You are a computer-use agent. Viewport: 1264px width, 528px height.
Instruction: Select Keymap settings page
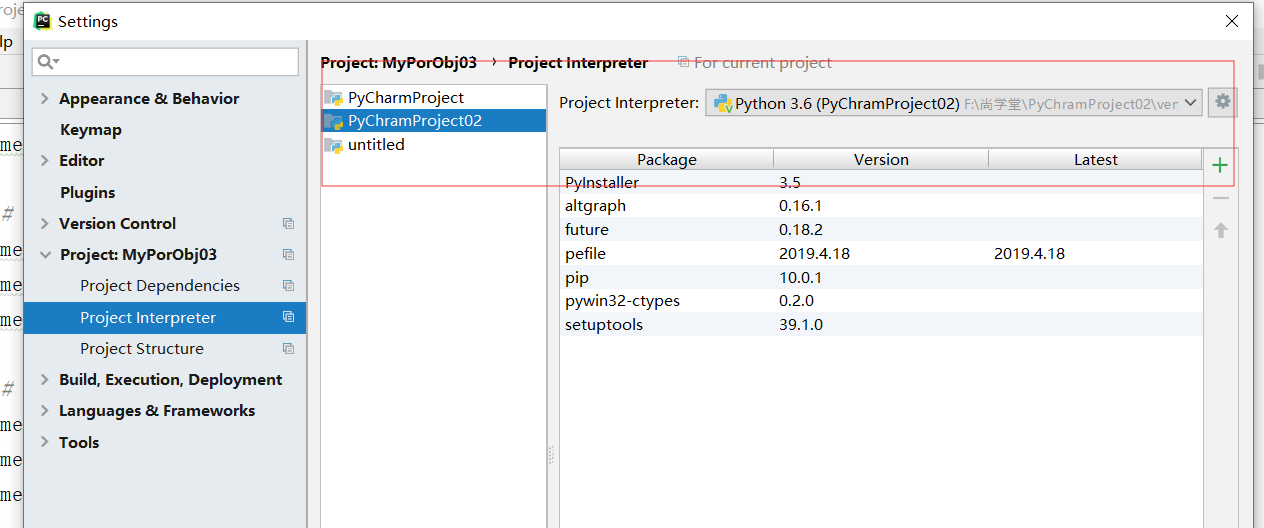[90, 130]
